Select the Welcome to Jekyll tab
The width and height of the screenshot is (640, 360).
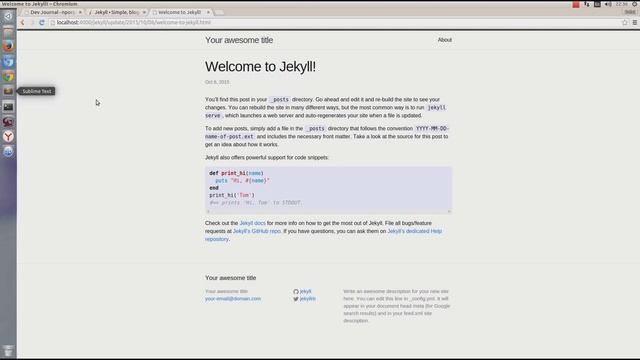point(180,12)
